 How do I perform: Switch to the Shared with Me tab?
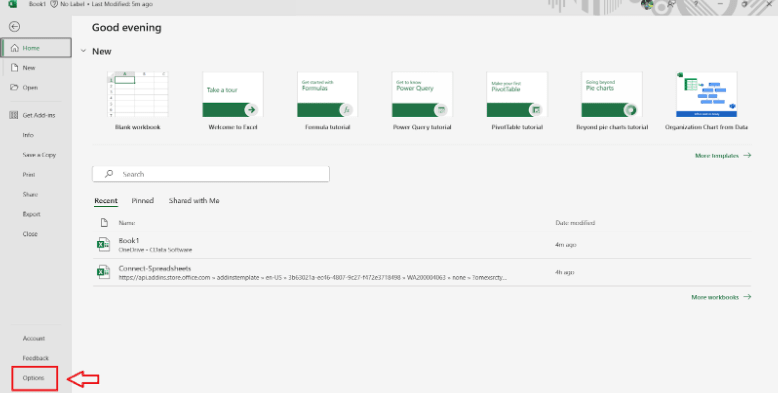[x=194, y=201]
